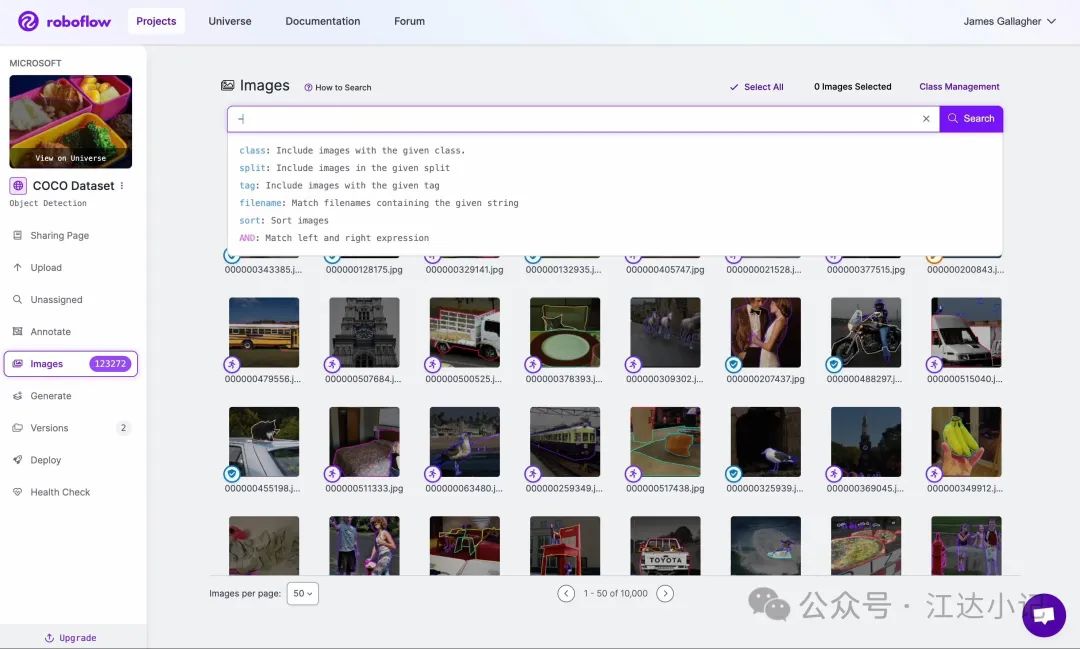Open the school bus image 000000479556

[x=264, y=332]
